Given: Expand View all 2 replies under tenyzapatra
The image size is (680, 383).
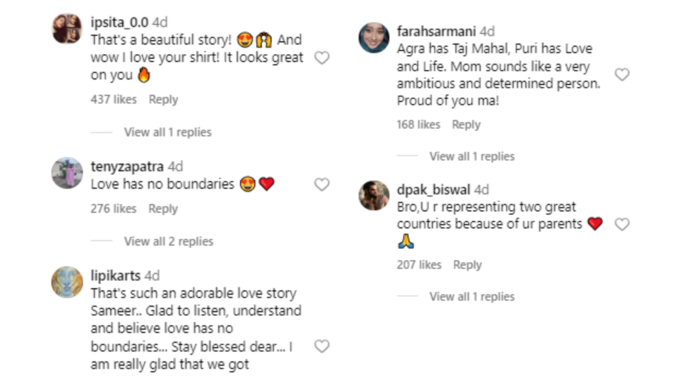Looking at the screenshot, I should 169,241.
